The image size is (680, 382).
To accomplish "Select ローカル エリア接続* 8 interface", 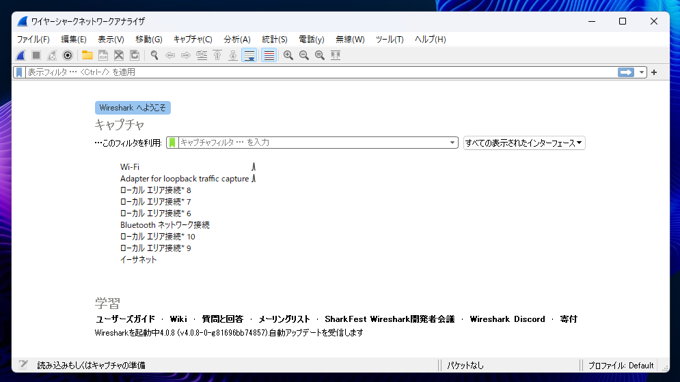I will pyautogui.click(x=155, y=190).
